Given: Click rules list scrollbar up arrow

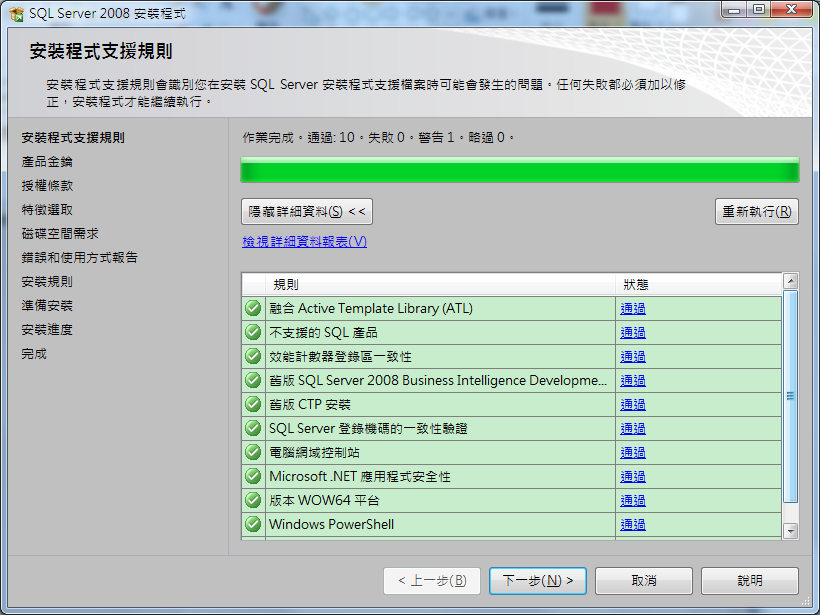Looking at the screenshot, I should click(791, 281).
